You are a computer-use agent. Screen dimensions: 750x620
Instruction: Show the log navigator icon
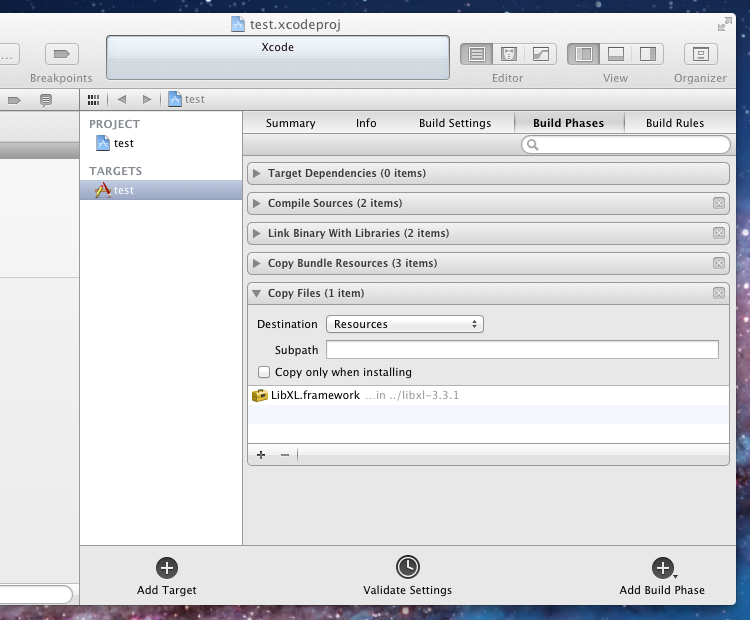[46, 100]
